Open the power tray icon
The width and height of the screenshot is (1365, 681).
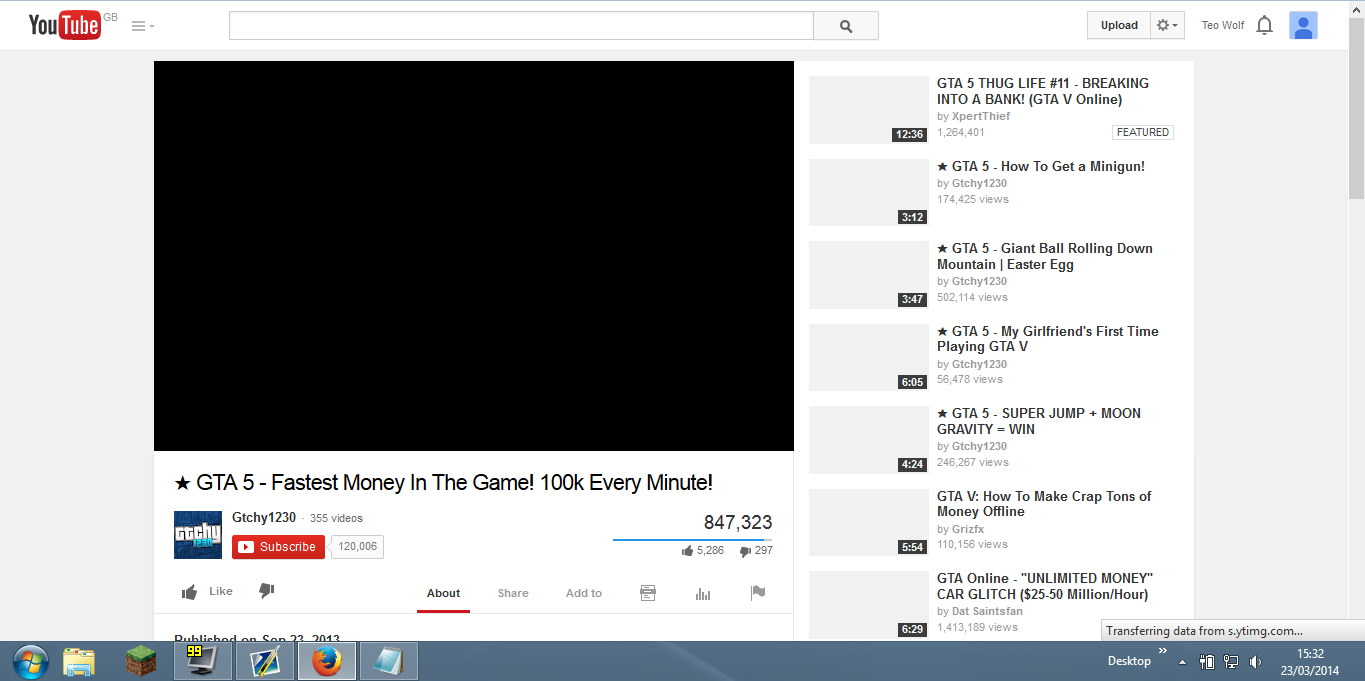(1207, 662)
